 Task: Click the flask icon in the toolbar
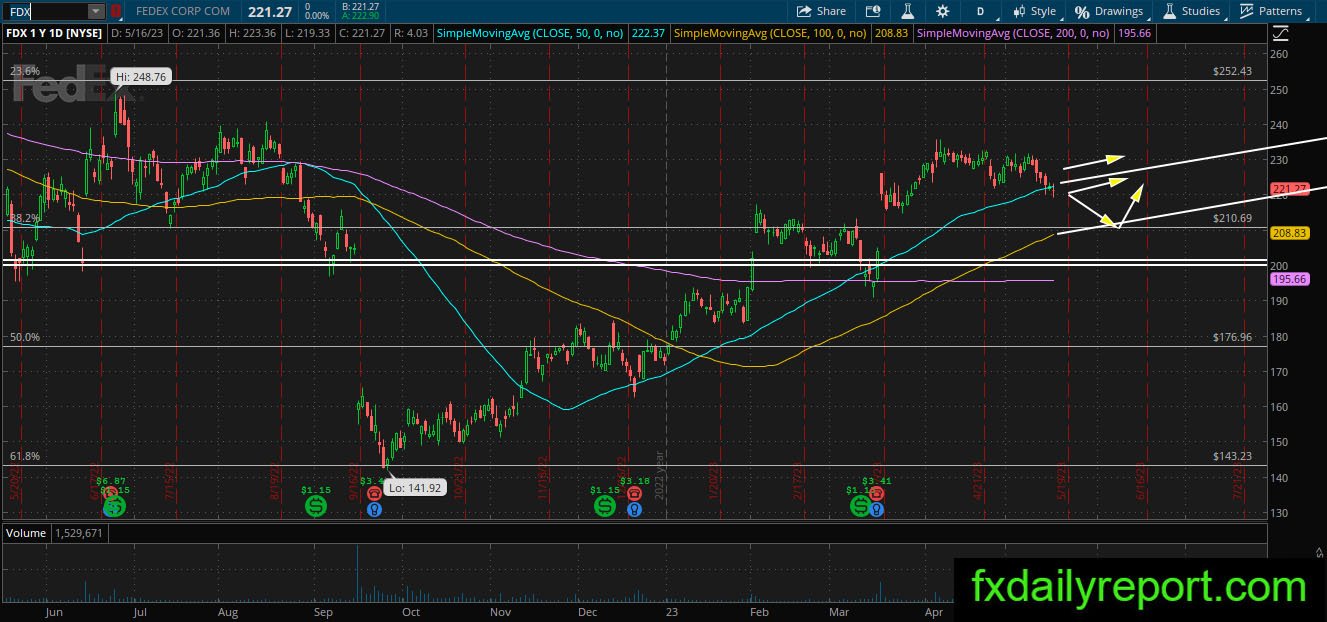tap(909, 11)
